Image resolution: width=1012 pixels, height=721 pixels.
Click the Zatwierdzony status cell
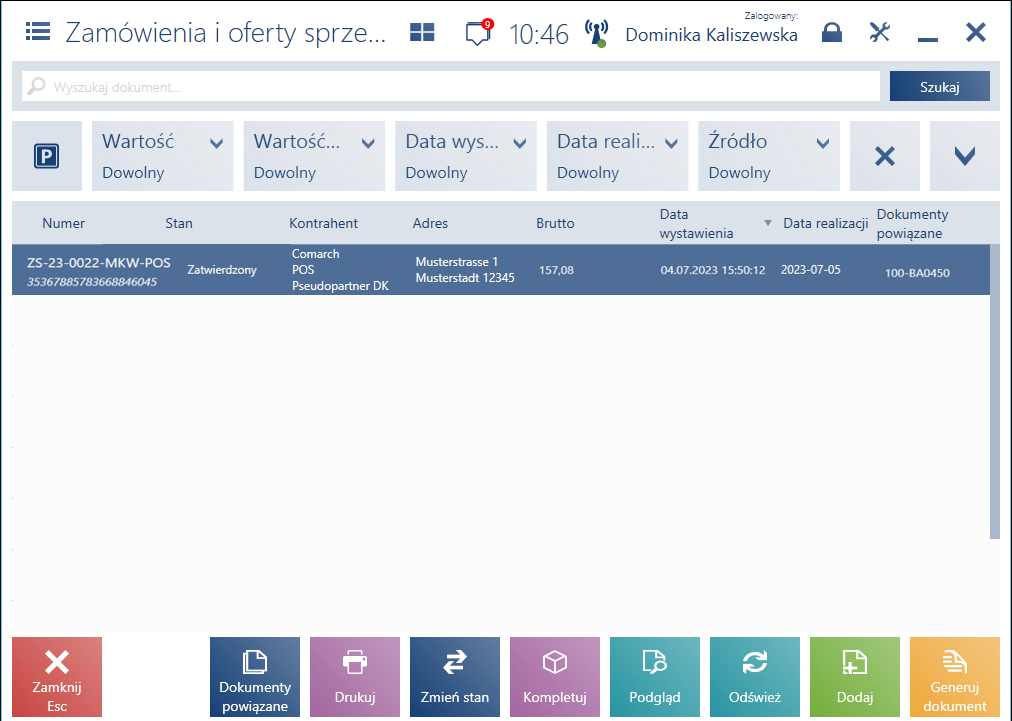pos(222,270)
